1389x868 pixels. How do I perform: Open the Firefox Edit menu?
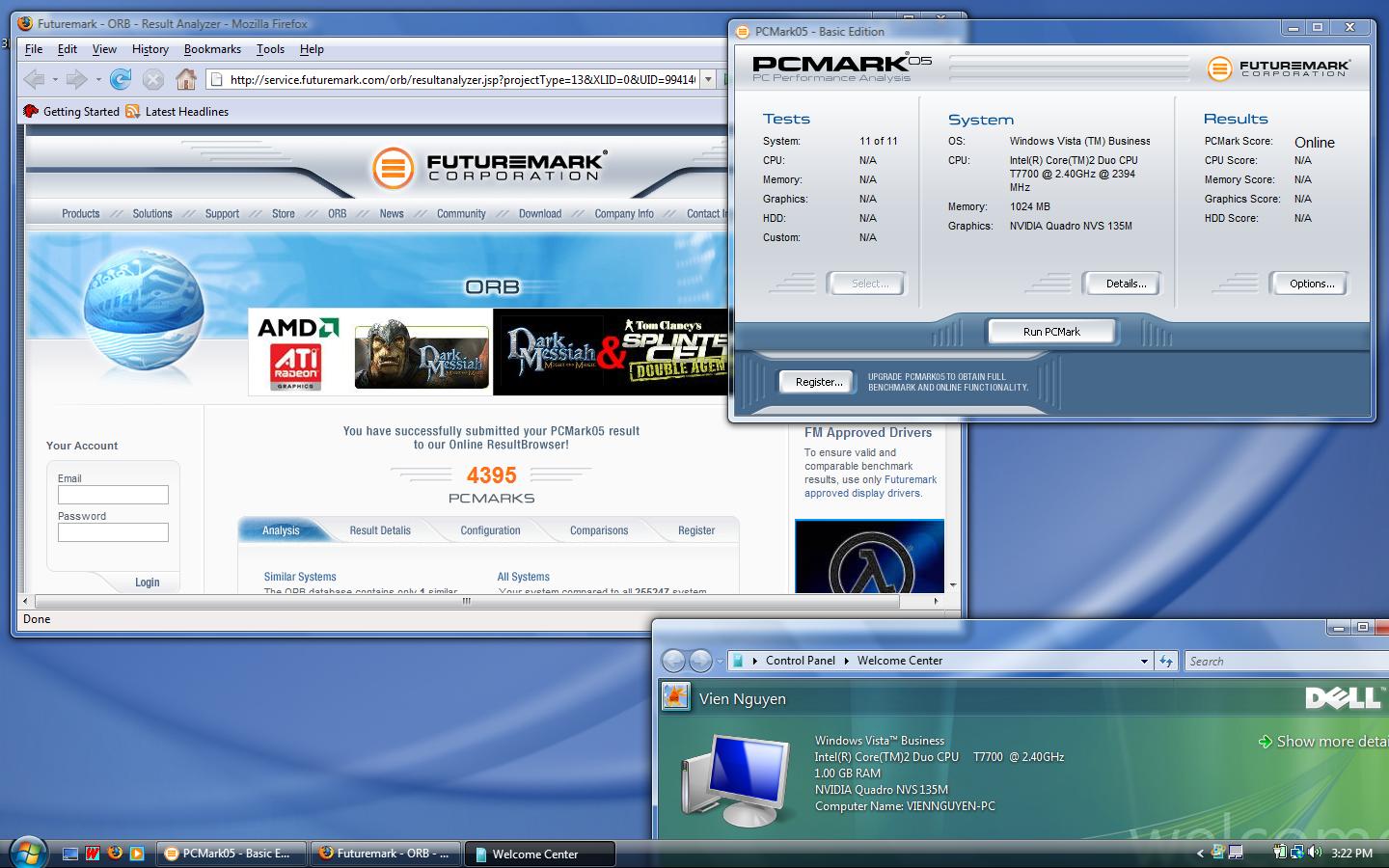point(68,49)
